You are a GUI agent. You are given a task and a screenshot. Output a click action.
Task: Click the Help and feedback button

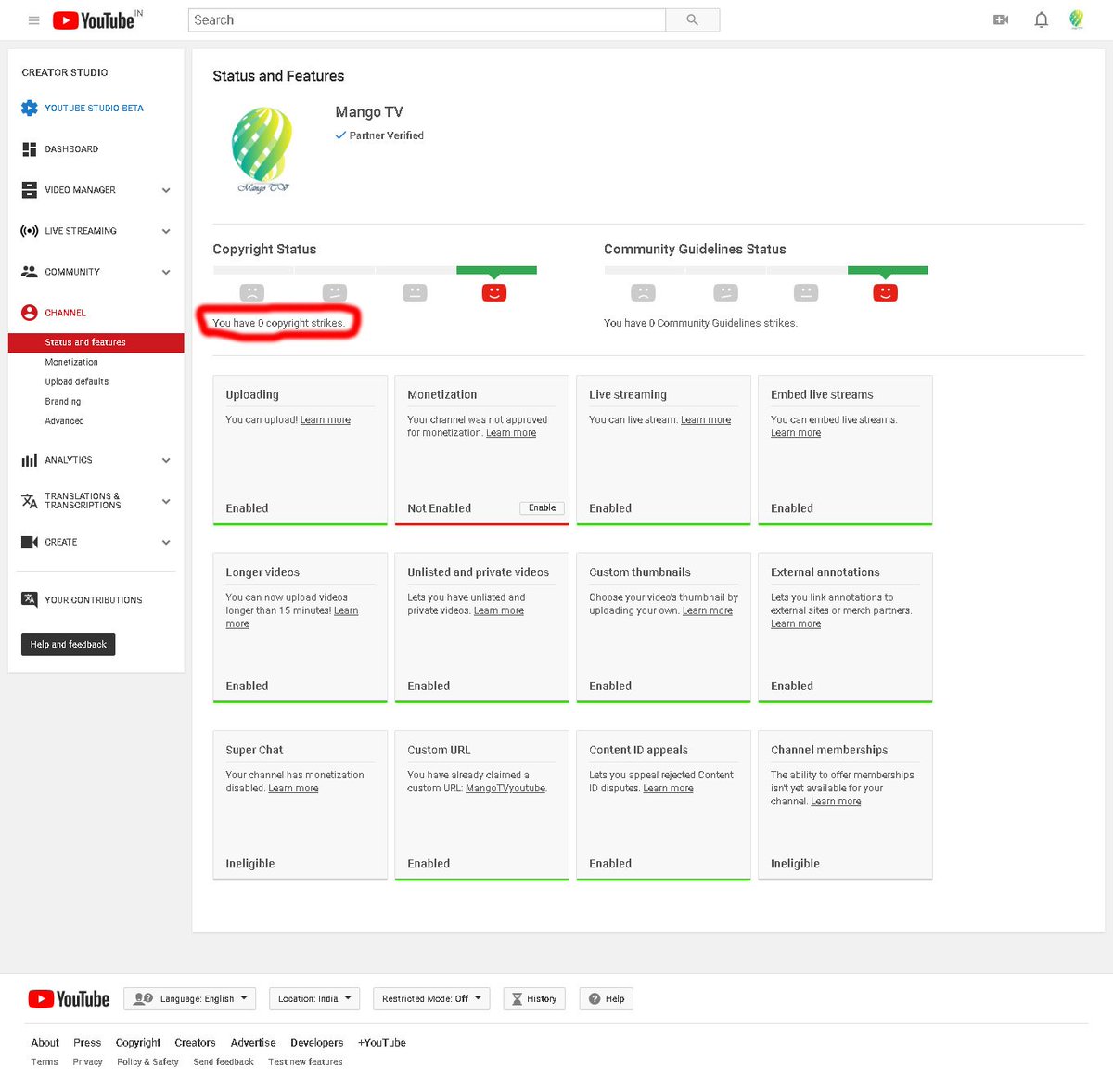69,644
